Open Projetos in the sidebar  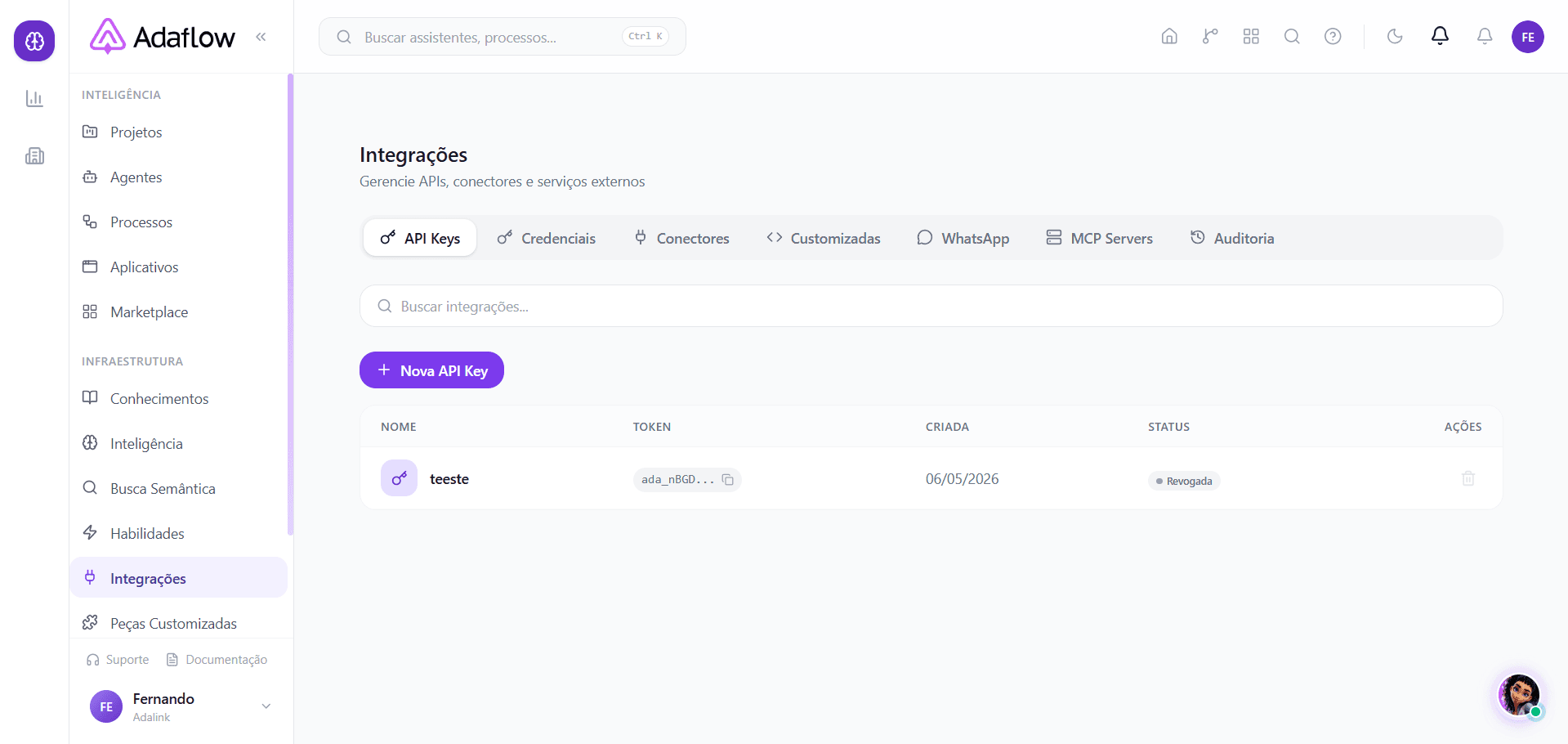pyautogui.click(x=178, y=132)
